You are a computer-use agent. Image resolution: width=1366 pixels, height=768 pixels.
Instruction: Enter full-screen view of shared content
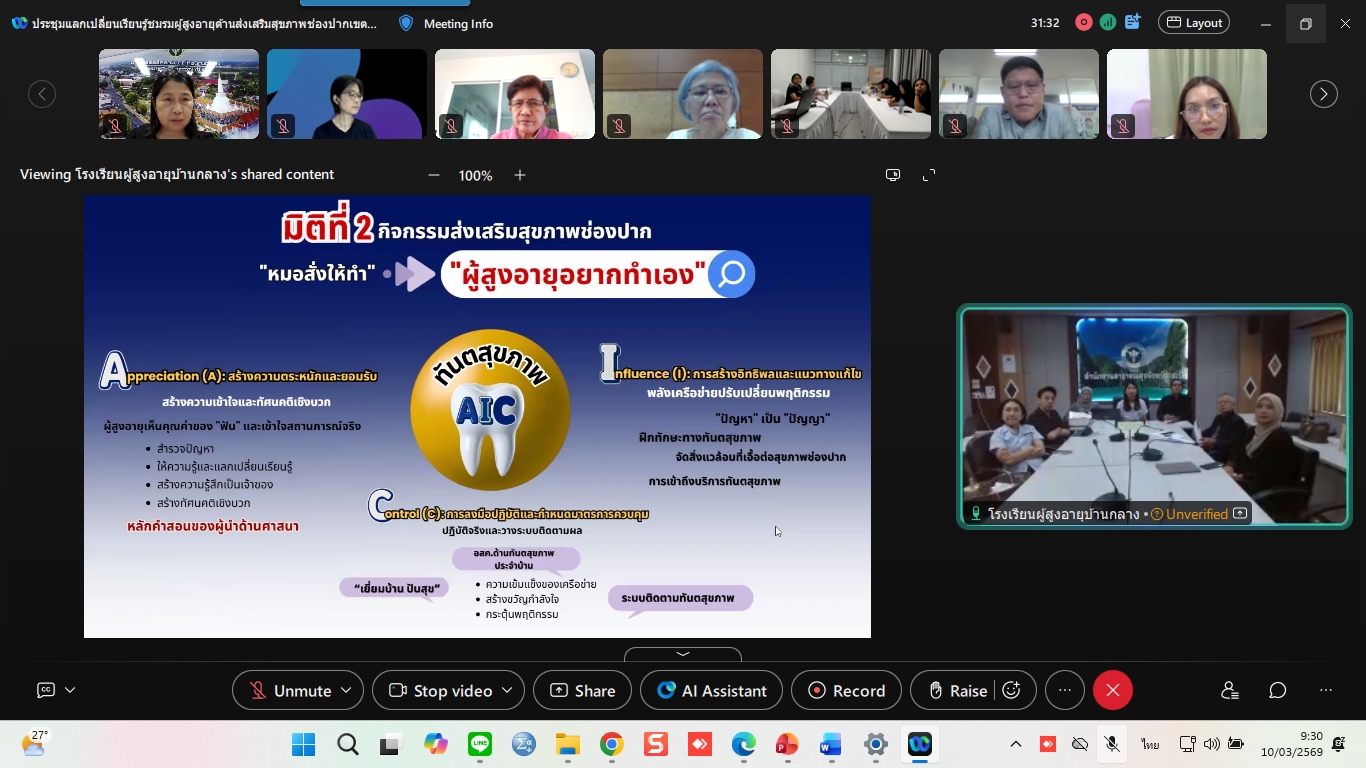click(x=929, y=175)
